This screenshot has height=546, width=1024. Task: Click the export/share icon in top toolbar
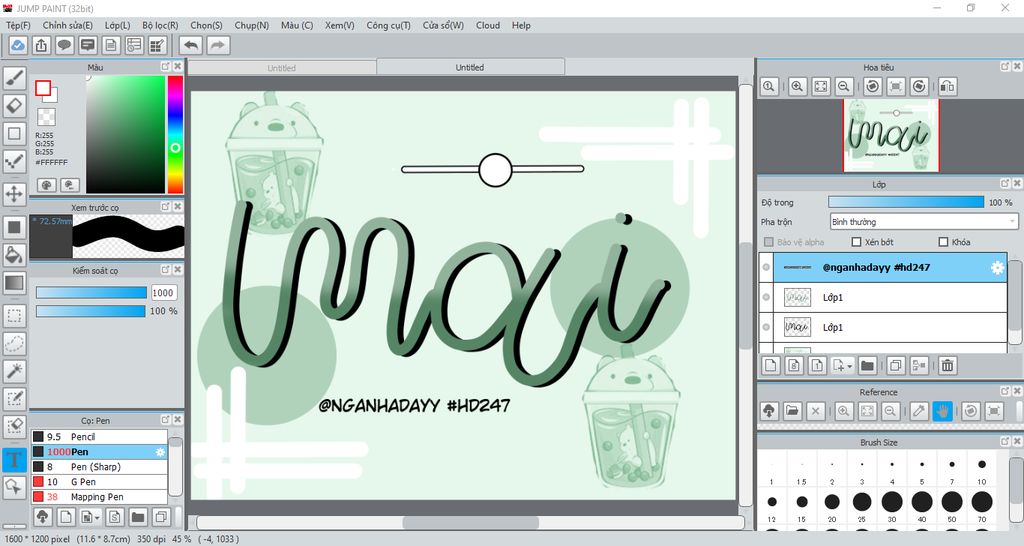(x=41, y=46)
